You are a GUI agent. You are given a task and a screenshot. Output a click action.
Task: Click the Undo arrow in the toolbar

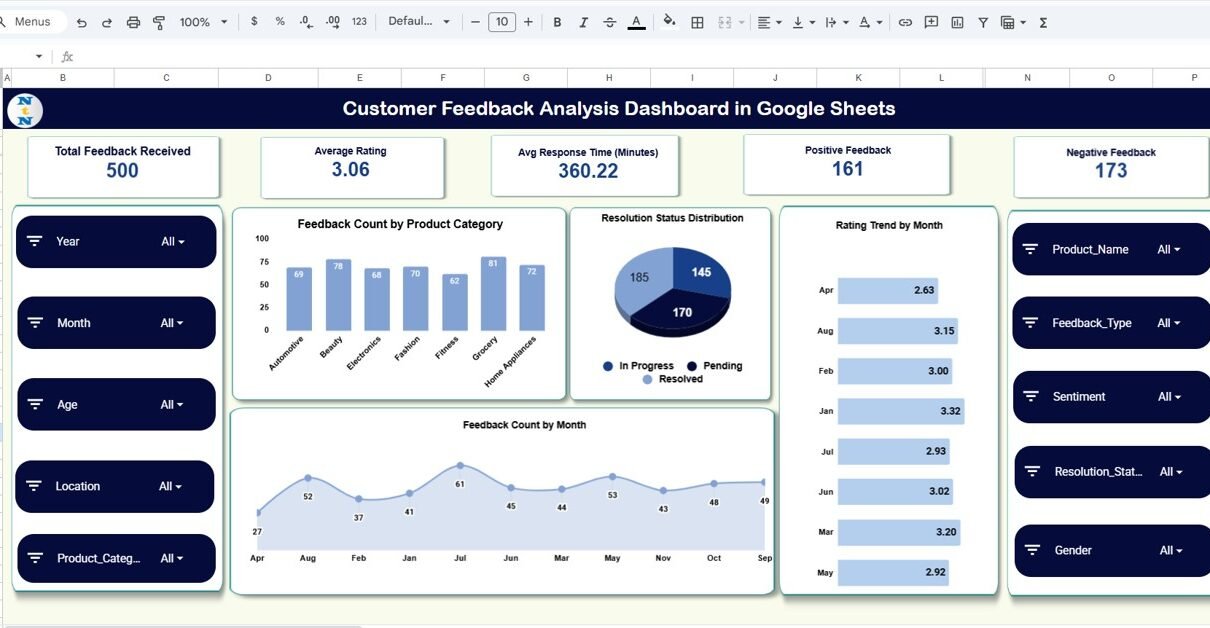(x=81, y=22)
